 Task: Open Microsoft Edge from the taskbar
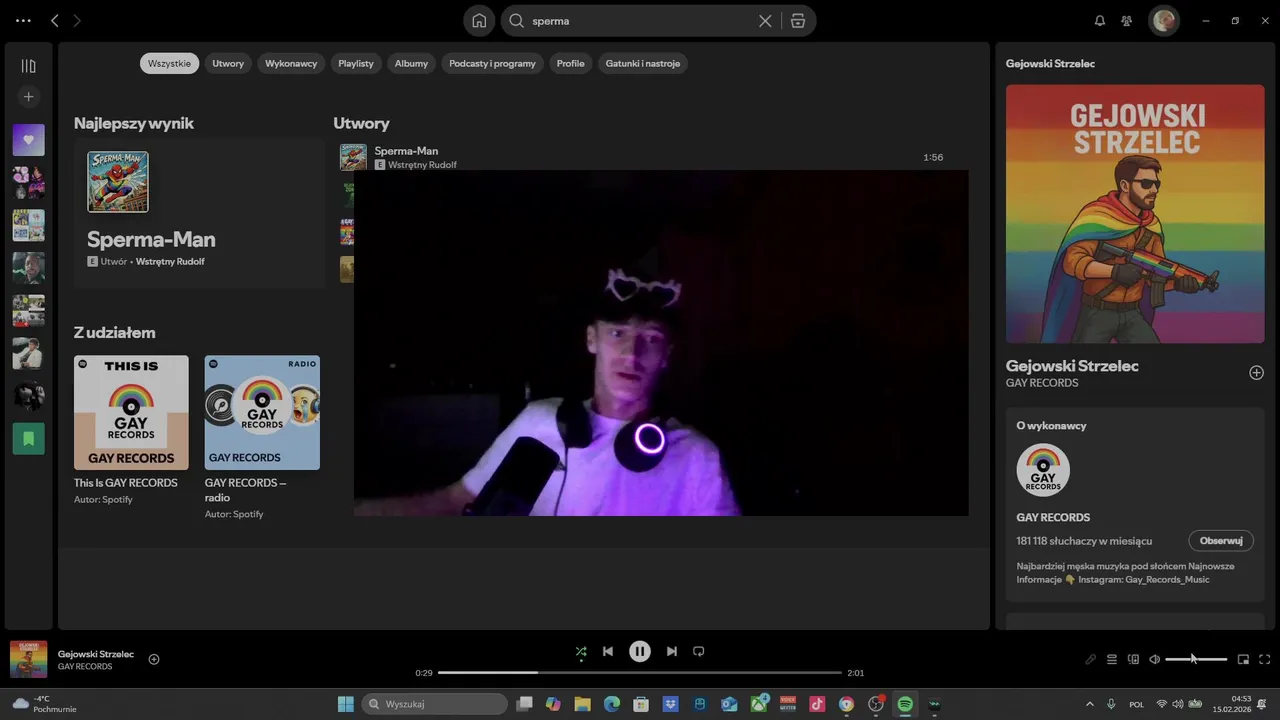coord(612,704)
